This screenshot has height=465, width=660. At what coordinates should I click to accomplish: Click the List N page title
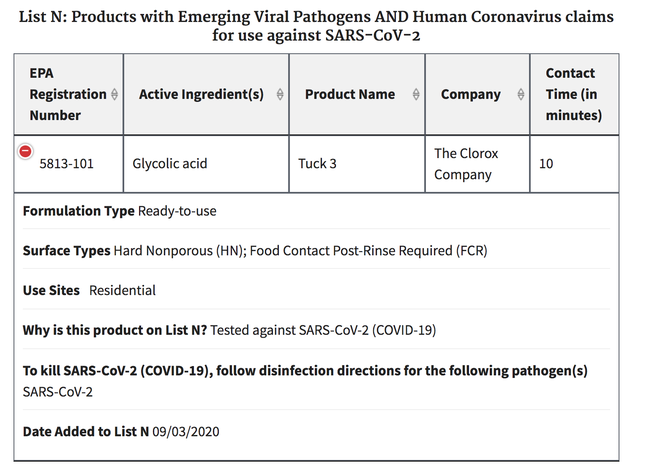point(328,27)
